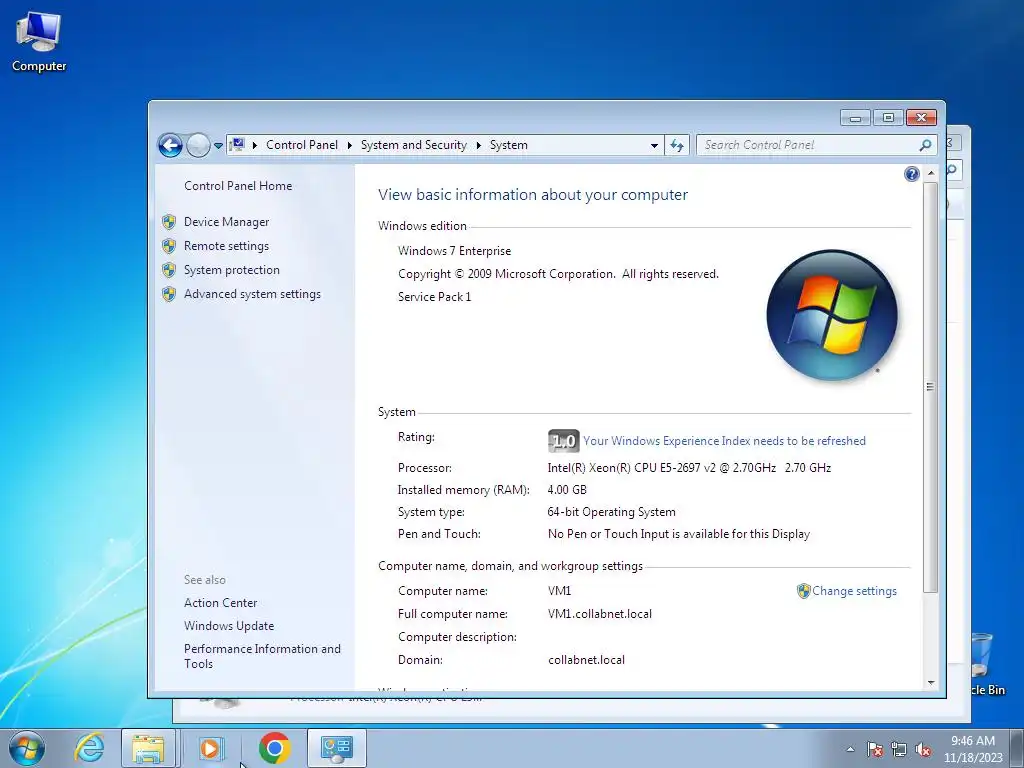Open the clock showing 9:46 AM

pos(973,749)
